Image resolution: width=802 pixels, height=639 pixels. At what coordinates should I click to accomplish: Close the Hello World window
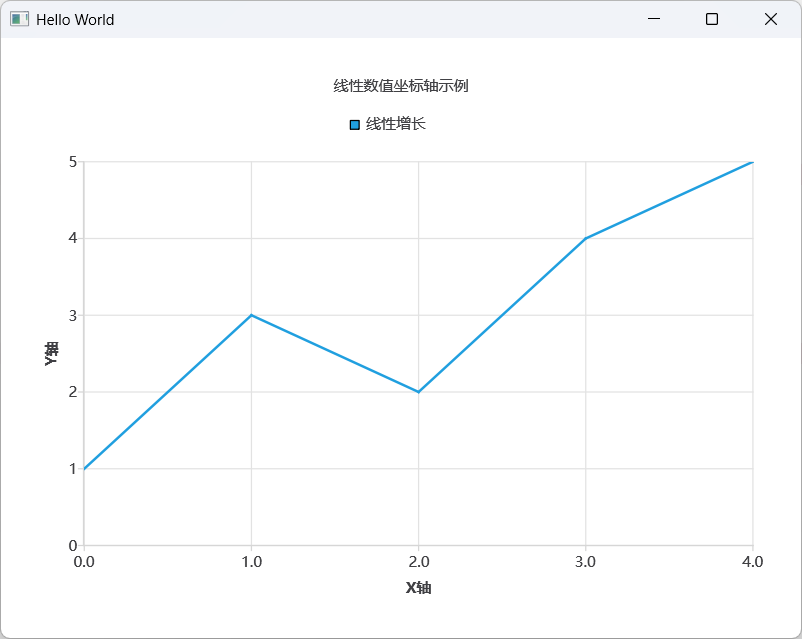point(771,19)
